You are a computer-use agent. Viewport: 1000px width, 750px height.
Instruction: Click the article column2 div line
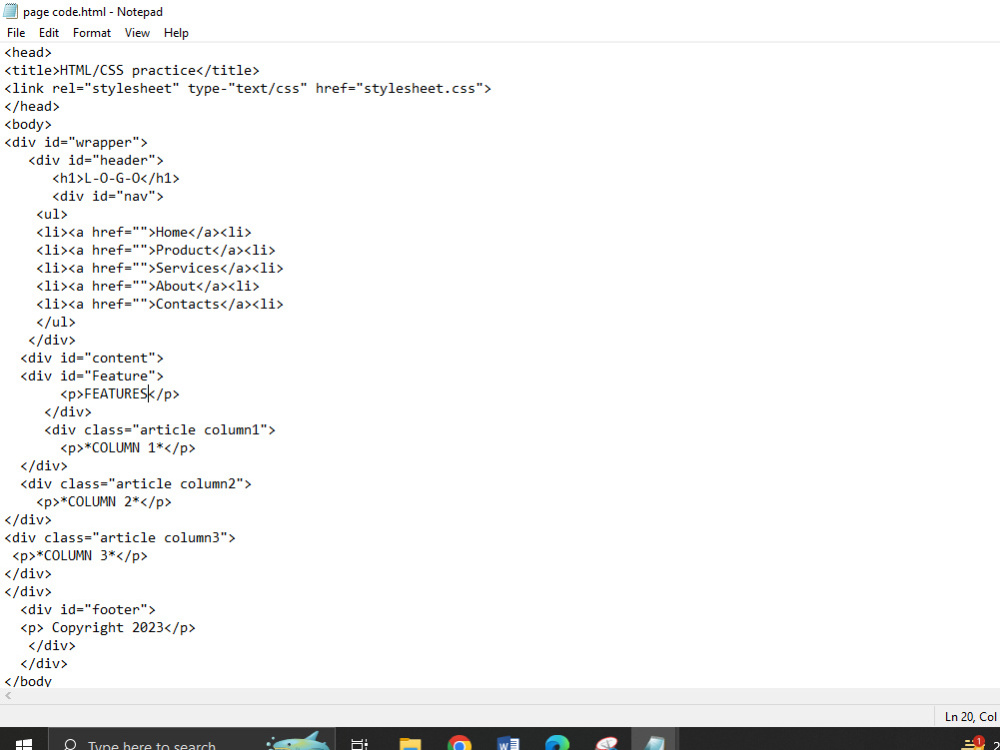[136, 483]
